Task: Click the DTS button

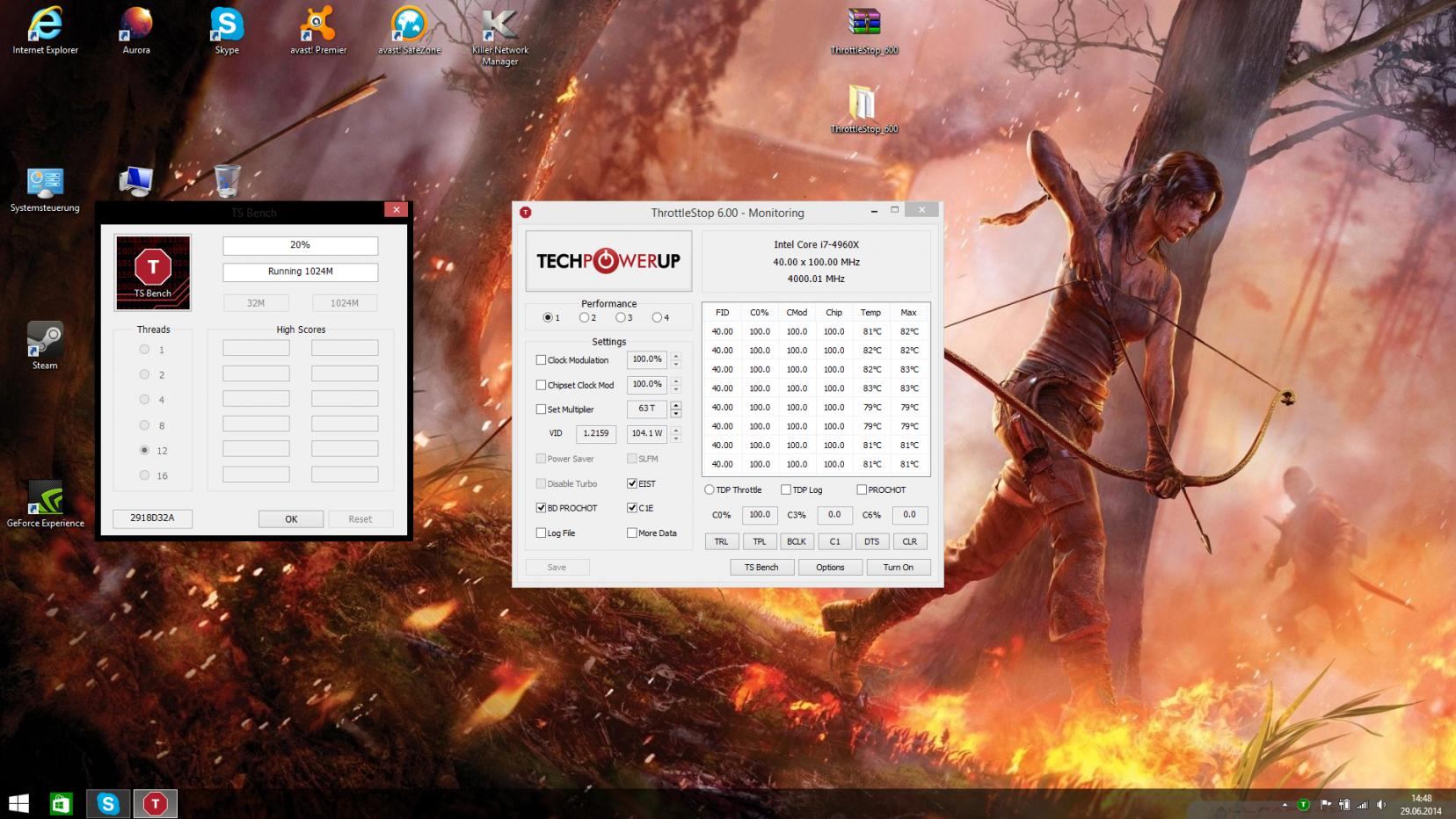Action: tap(871, 541)
